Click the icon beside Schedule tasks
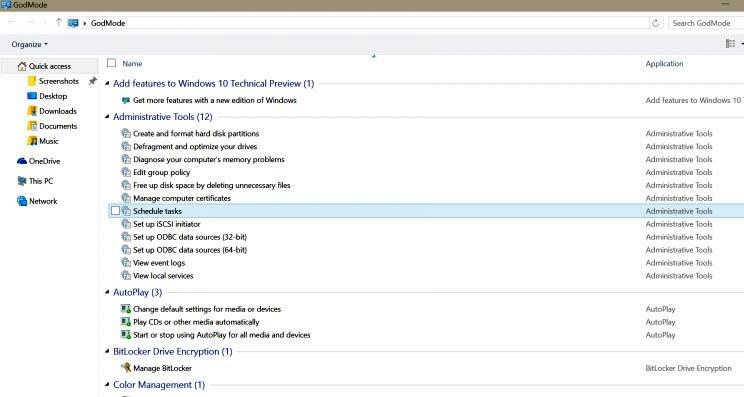Image resolution: width=744 pixels, height=397 pixels. pyautogui.click(x=126, y=211)
